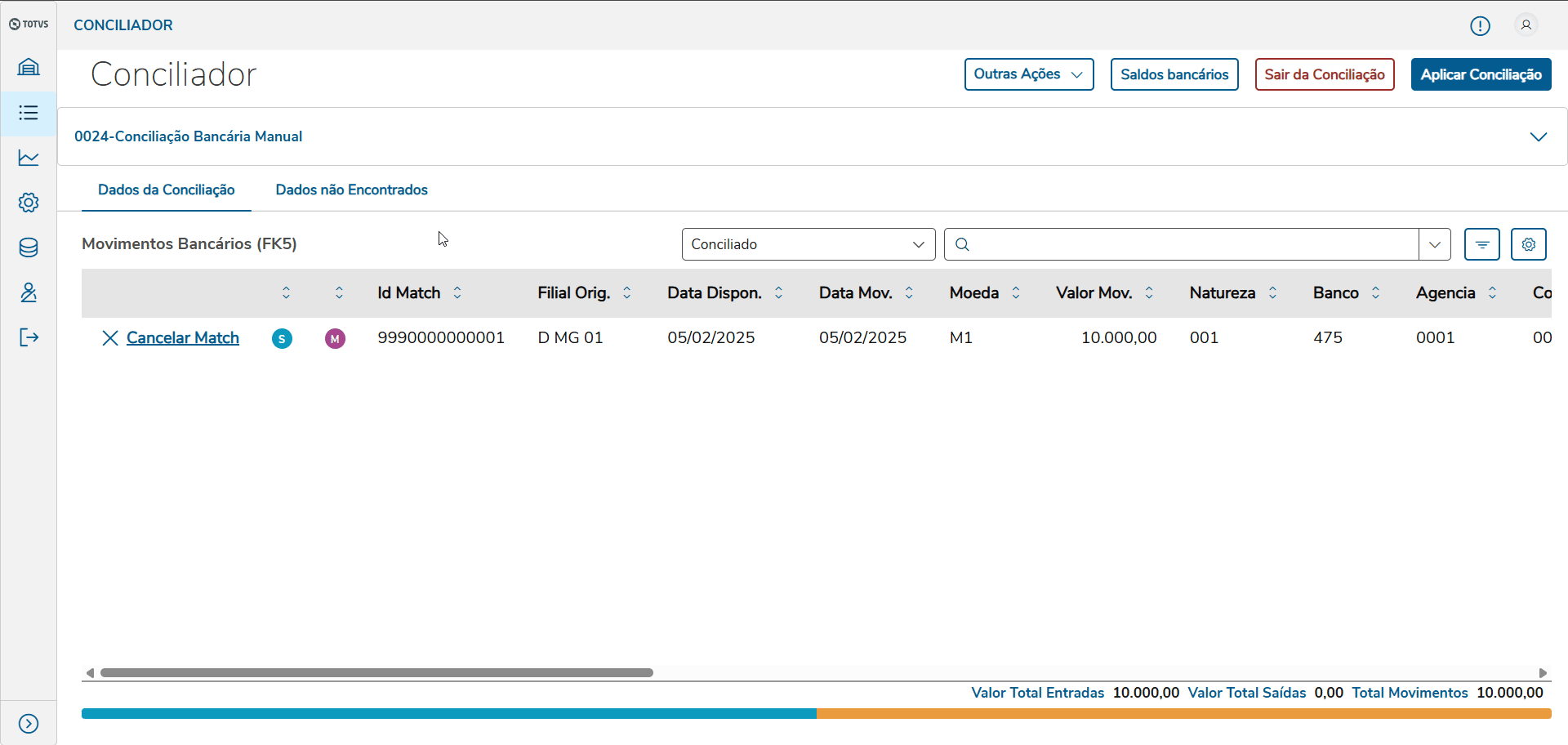Viewport: 1568px width, 745px height.
Task: Click the blue S status badge
Action: coord(282,338)
